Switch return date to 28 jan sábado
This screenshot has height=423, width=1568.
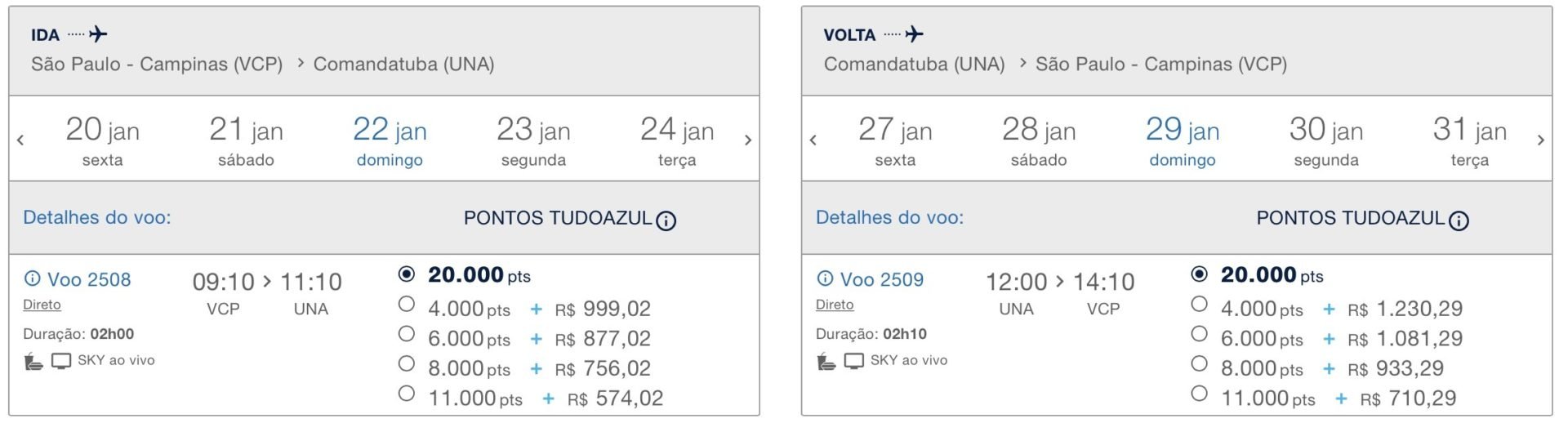coord(1039,140)
